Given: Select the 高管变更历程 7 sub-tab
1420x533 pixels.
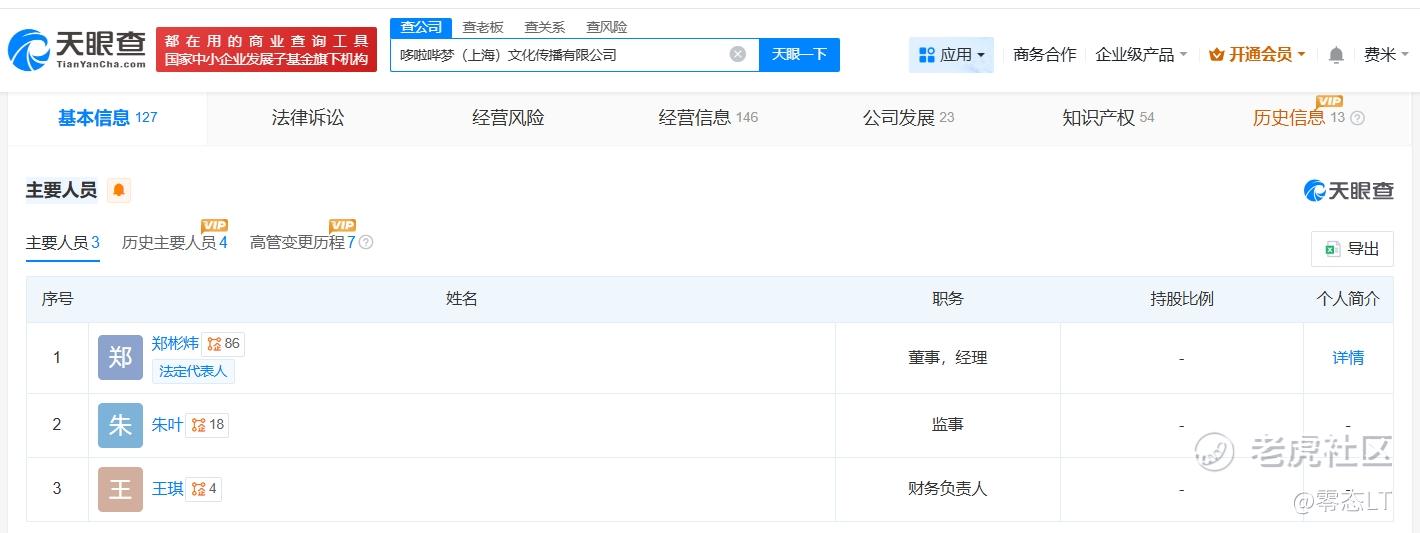Looking at the screenshot, I should (x=303, y=243).
